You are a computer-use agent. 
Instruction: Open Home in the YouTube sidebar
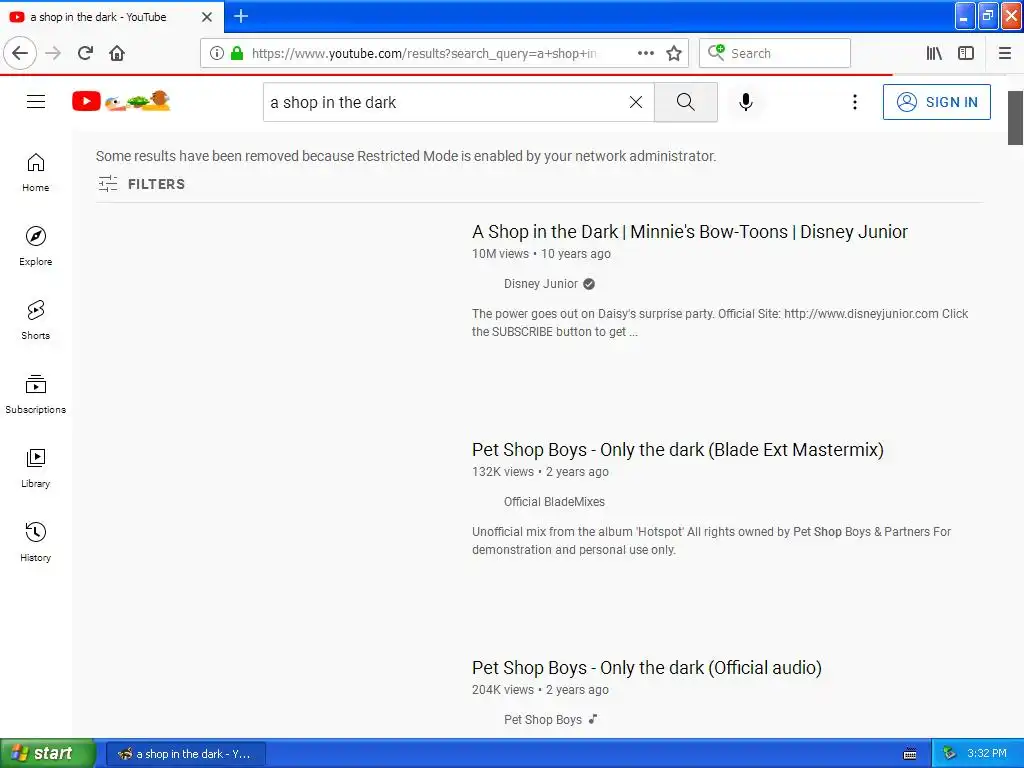35,172
